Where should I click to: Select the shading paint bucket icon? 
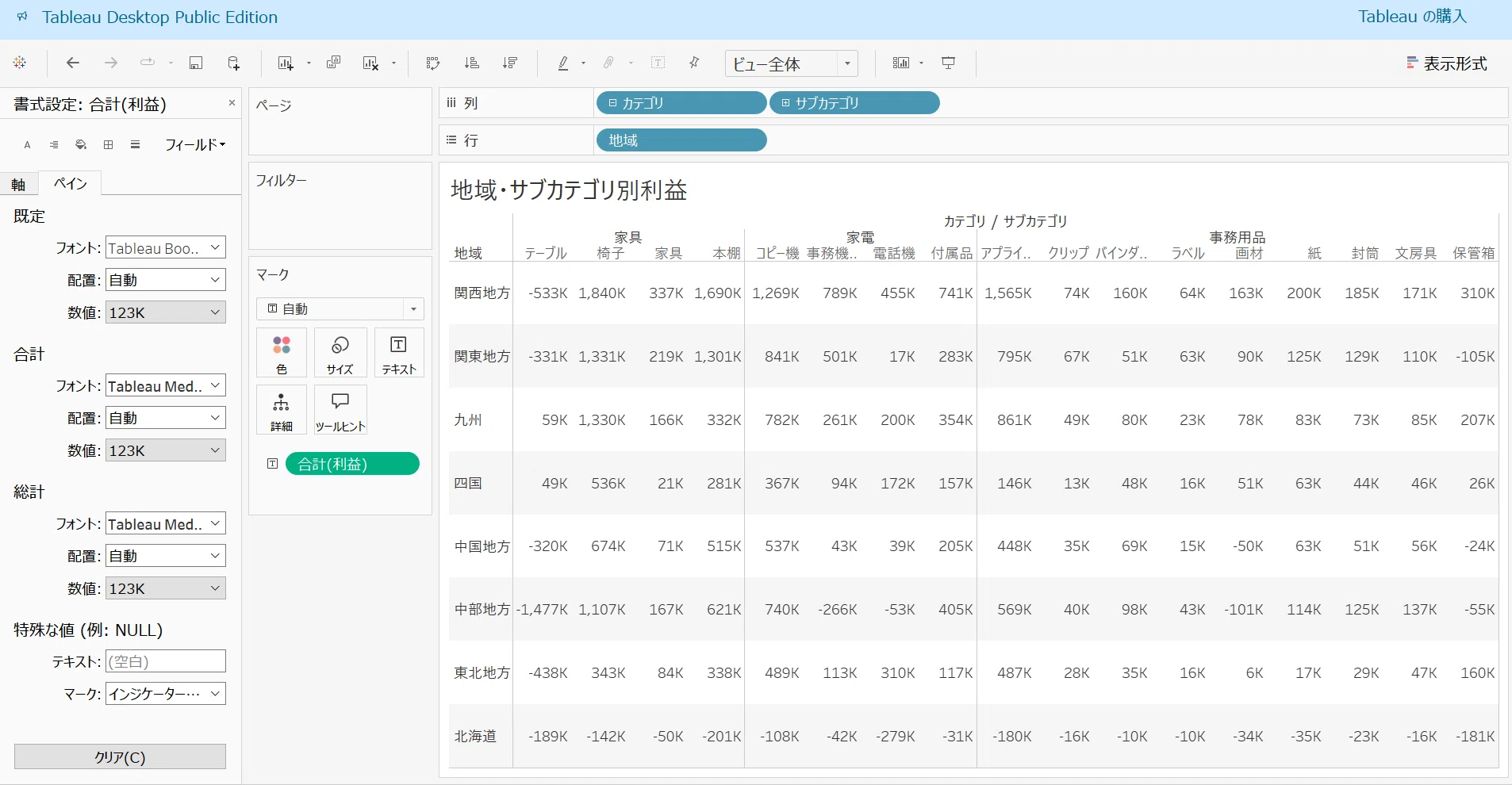[x=81, y=145]
